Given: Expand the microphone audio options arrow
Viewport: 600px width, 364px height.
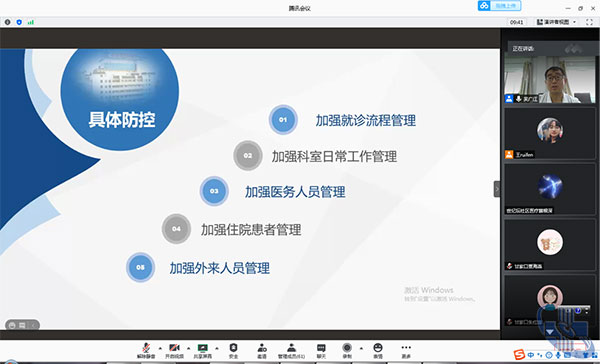Looking at the screenshot, I should coord(160,348).
